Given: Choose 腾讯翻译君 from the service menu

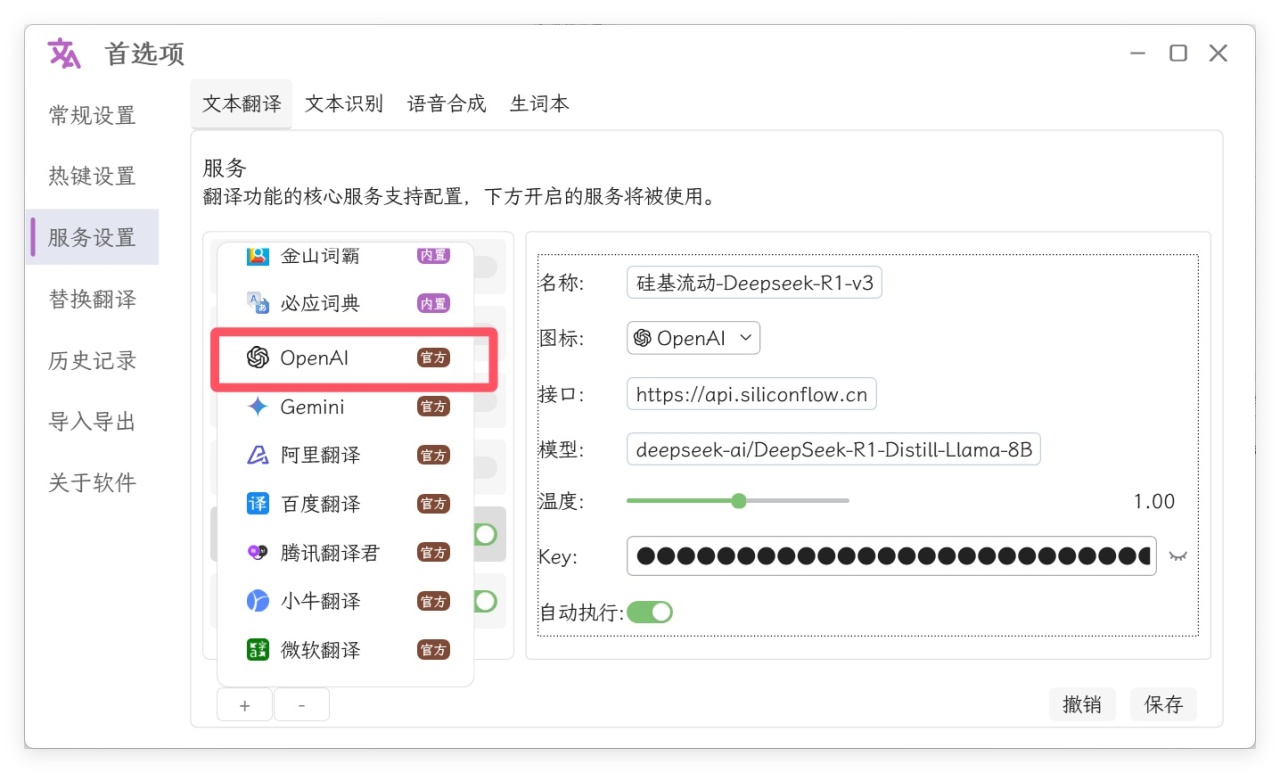Looking at the screenshot, I should 345,552.
